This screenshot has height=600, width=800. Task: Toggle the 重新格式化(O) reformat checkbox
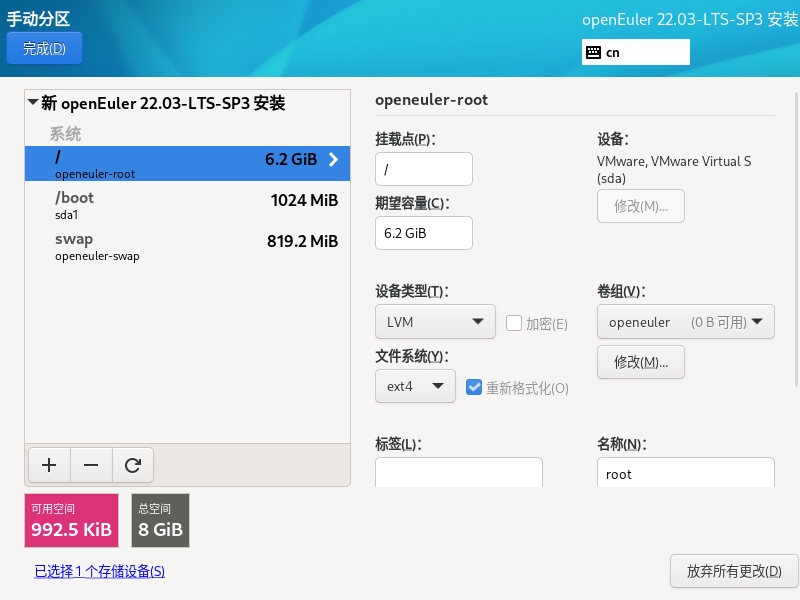[x=474, y=387]
